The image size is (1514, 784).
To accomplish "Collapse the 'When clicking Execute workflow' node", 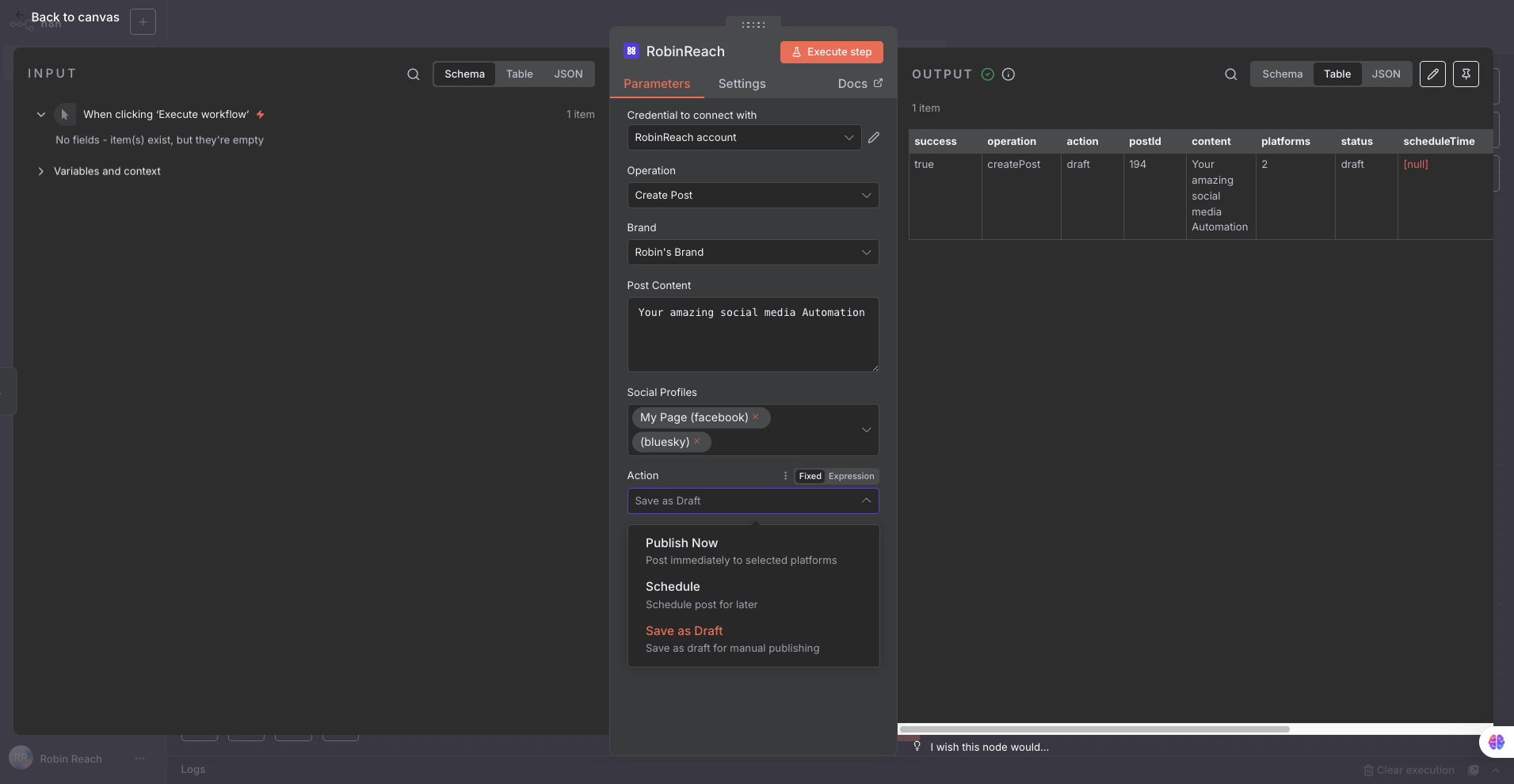I will 41,115.
